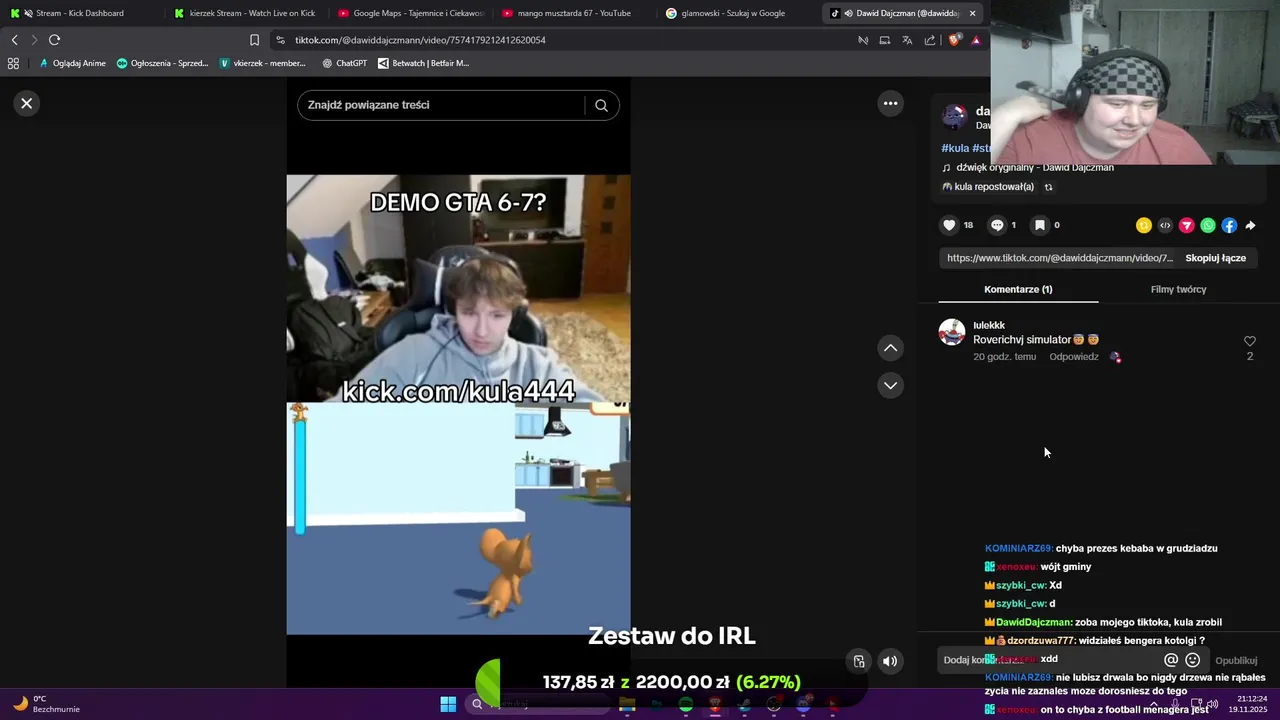Click the TikTok video player
Viewport: 1280px width, 720px height.
[458, 405]
